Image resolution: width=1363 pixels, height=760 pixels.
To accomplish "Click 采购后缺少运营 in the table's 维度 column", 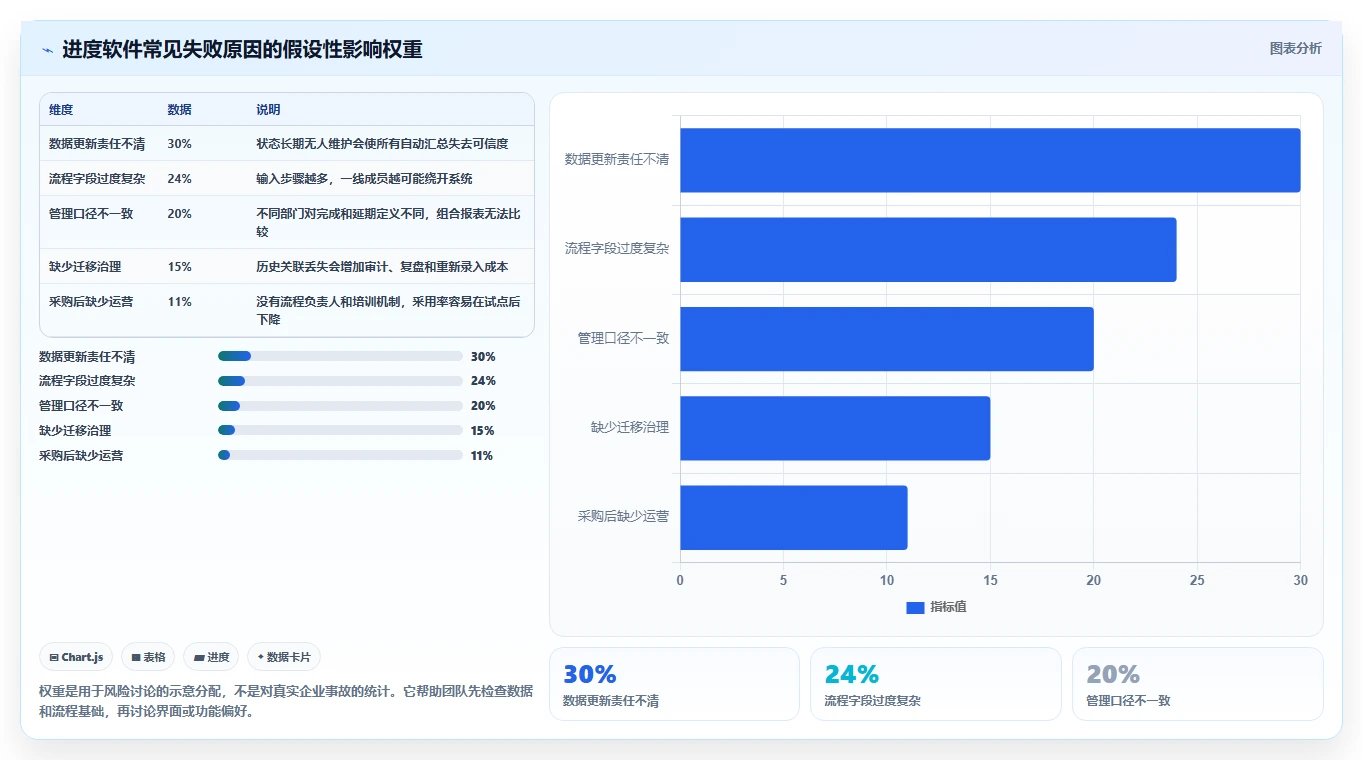I will pyautogui.click(x=91, y=302).
